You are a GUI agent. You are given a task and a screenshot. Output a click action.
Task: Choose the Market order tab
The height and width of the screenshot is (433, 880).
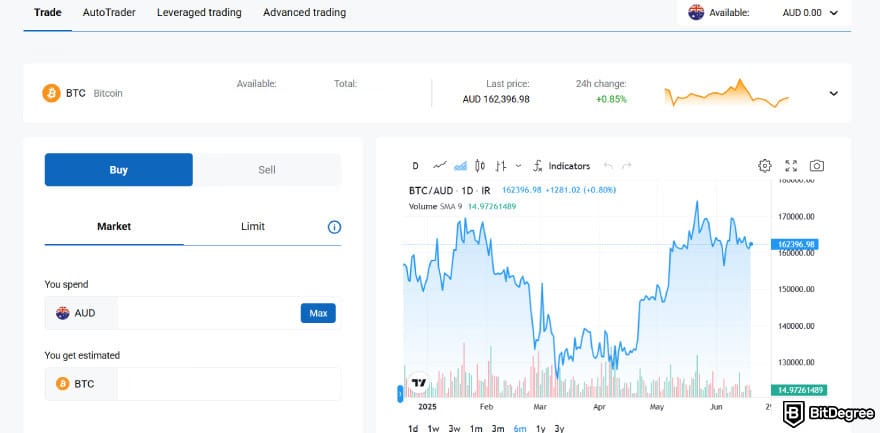pyautogui.click(x=114, y=227)
